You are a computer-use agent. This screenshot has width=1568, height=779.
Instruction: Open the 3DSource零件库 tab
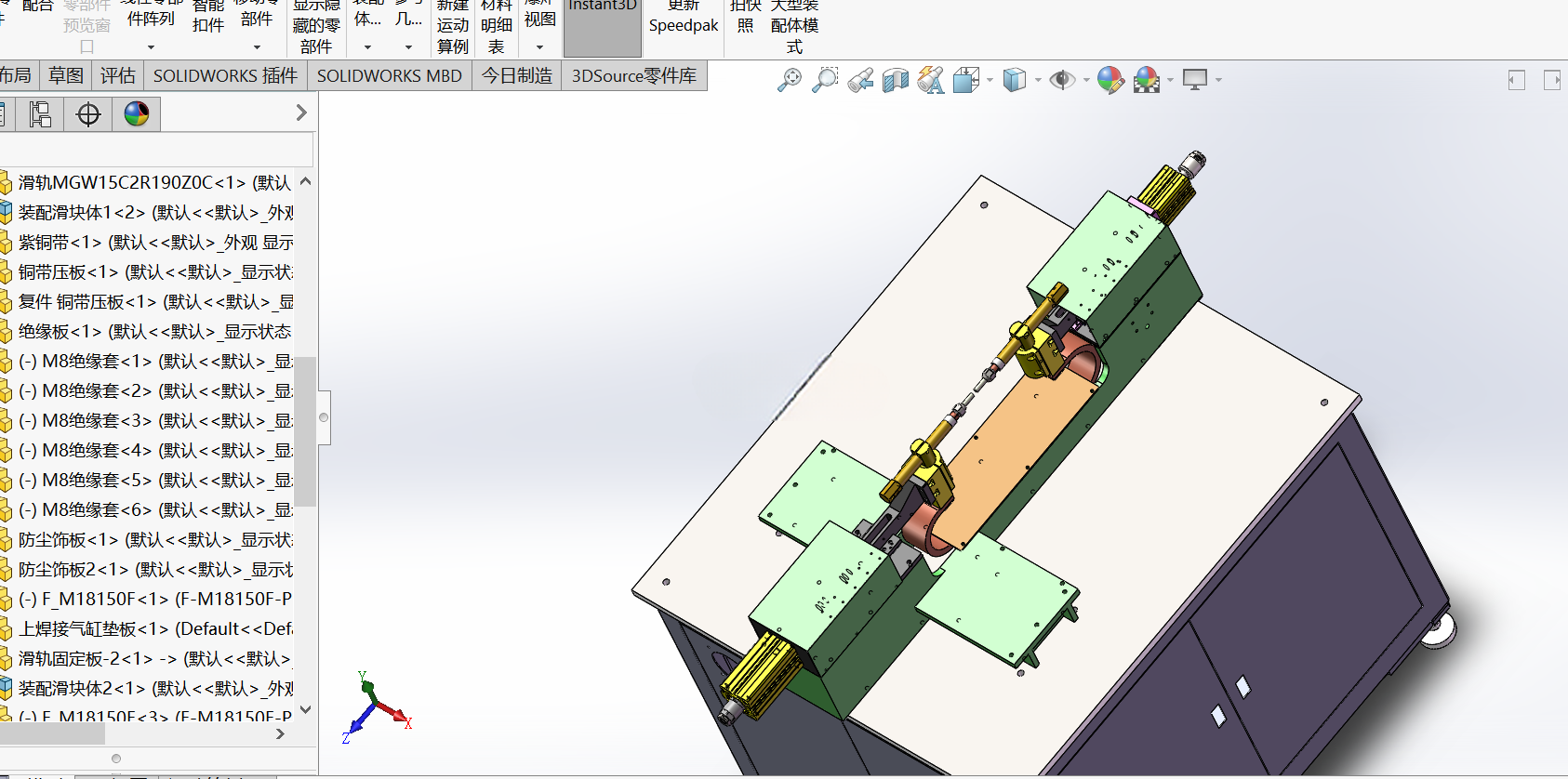click(x=634, y=75)
